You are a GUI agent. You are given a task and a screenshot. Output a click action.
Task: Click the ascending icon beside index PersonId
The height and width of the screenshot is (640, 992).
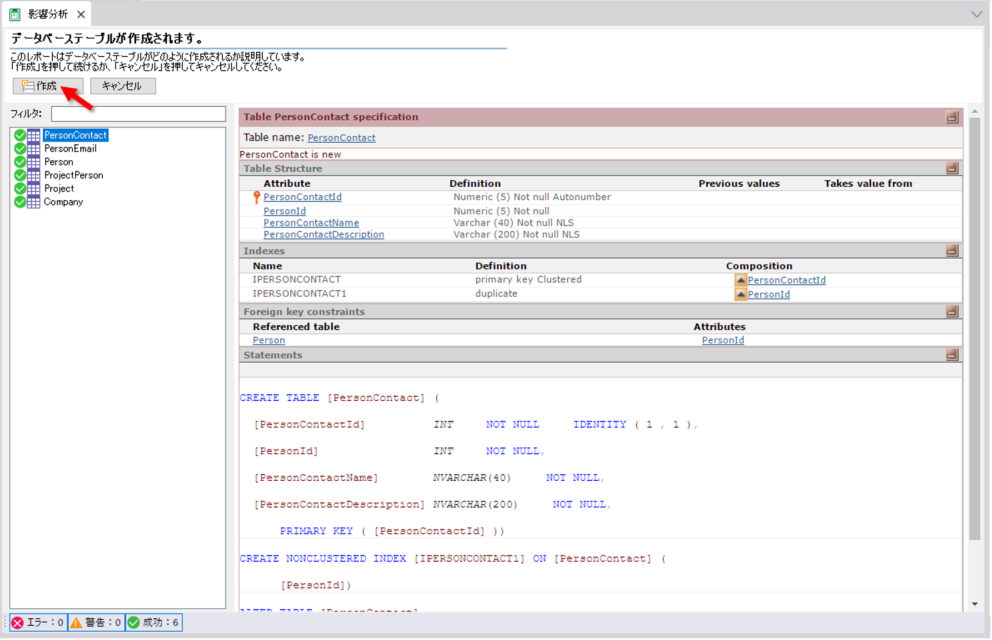pyautogui.click(x=740, y=295)
